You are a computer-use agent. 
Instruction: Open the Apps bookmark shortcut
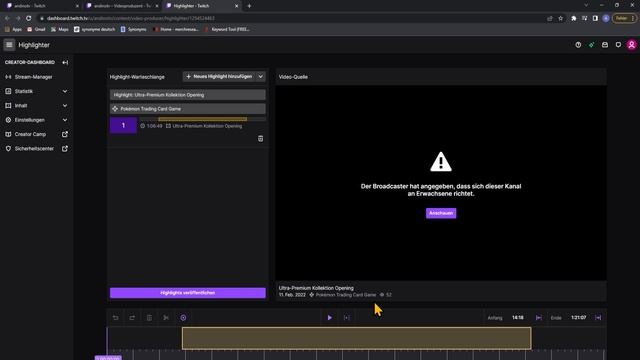click(x=13, y=29)
